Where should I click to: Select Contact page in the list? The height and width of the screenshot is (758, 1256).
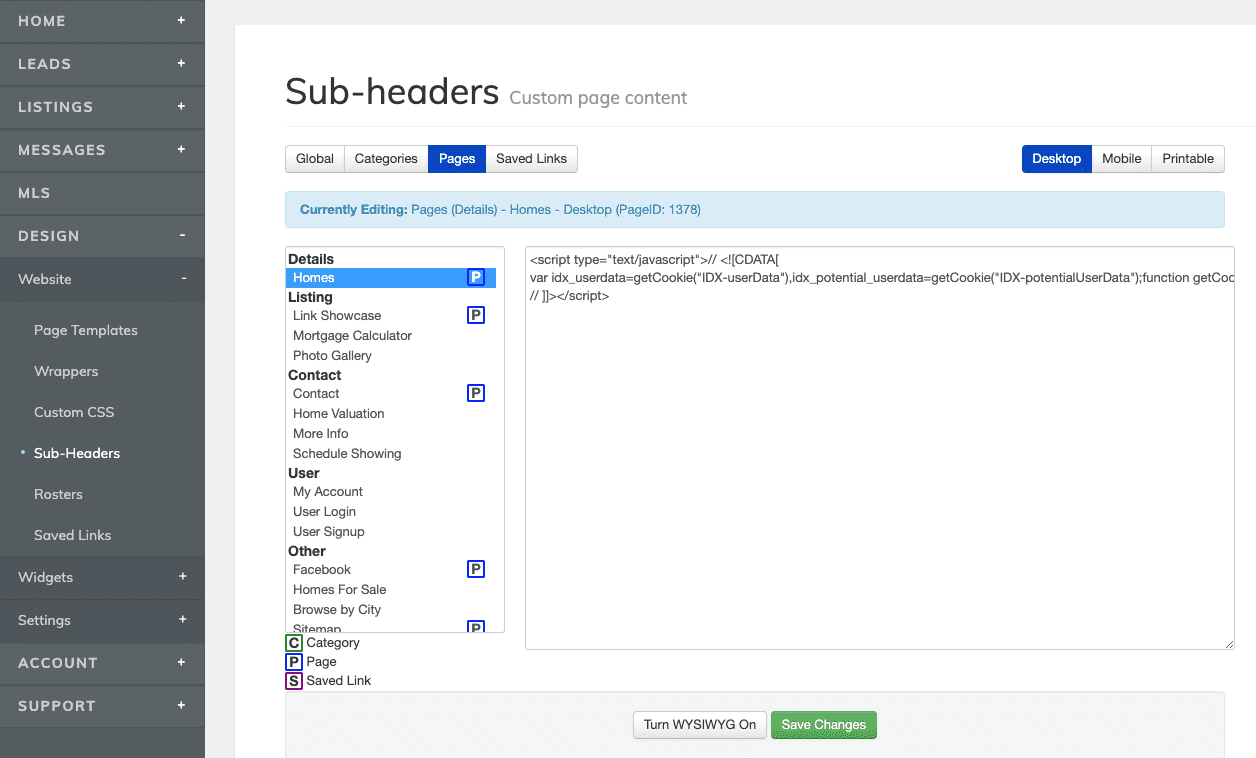coord(316,394)
